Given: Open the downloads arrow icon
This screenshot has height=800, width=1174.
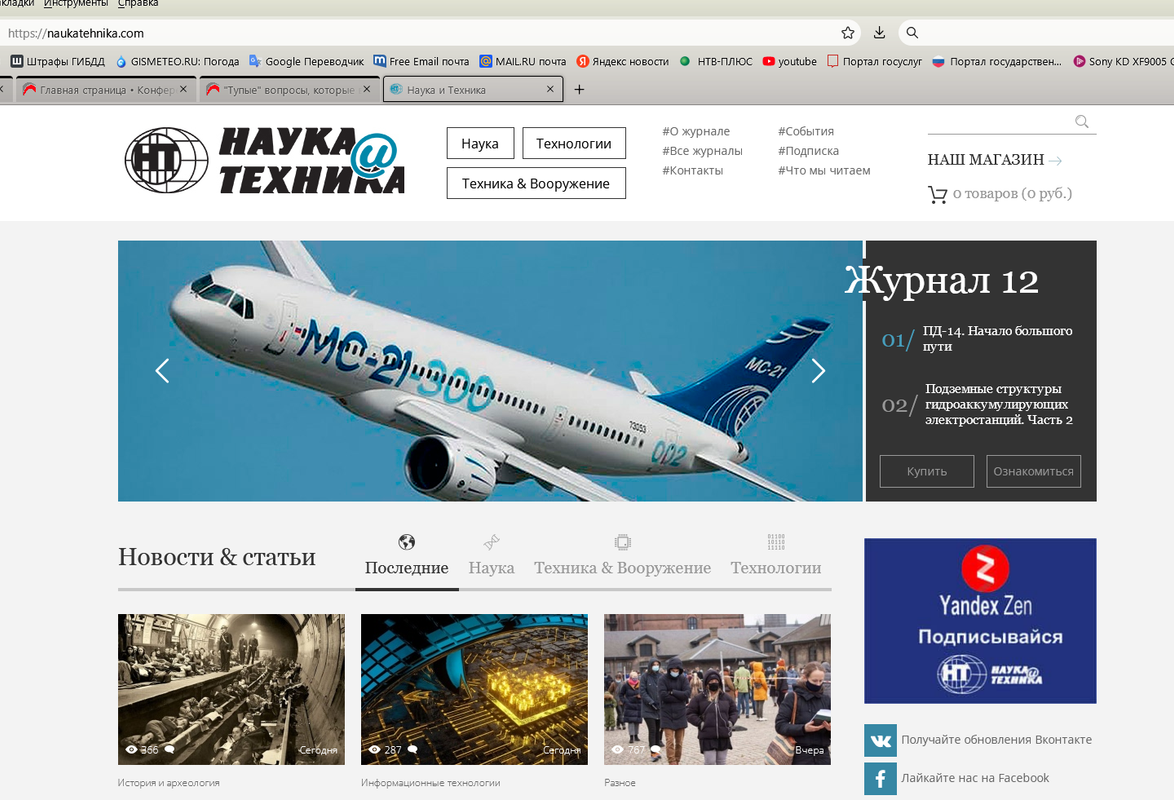Looking at the screenshot, I should click(879, 33).
